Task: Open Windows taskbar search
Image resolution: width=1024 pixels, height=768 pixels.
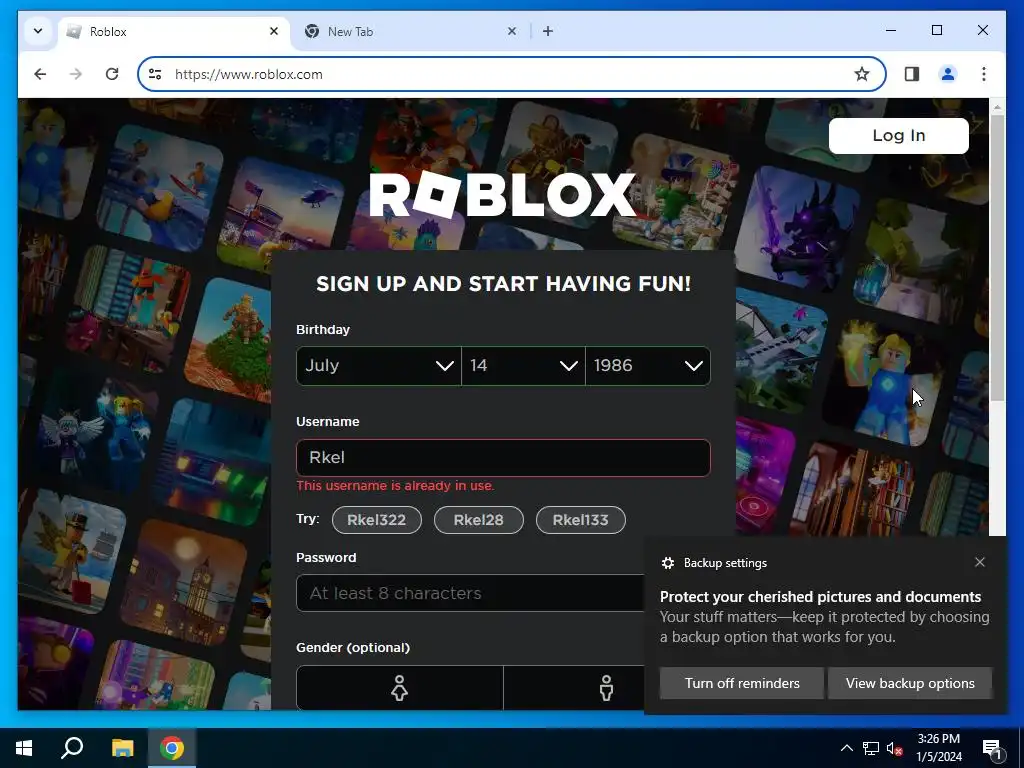Action: coord(72,748)
